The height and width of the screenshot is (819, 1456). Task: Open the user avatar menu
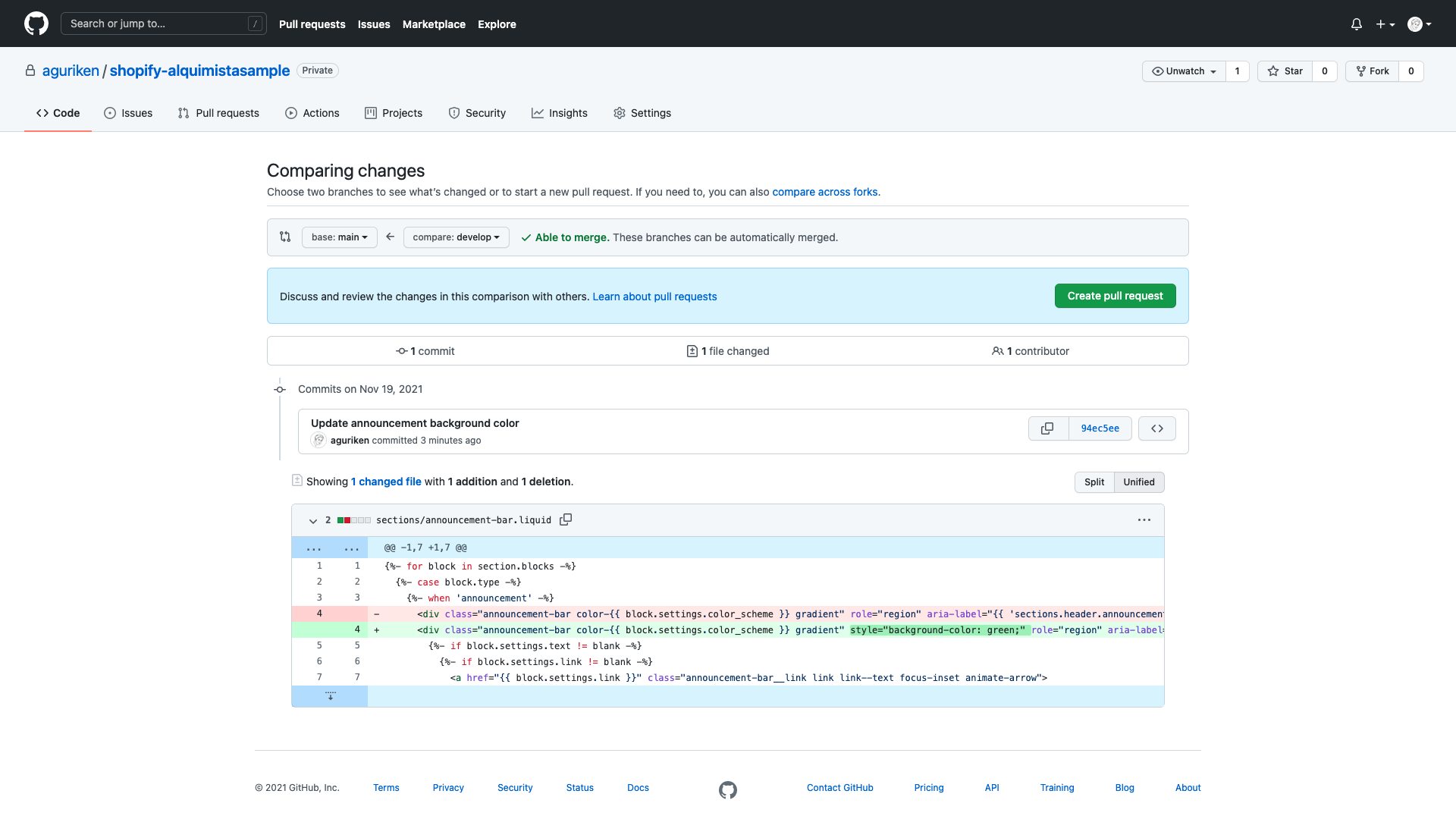(x=1420, y=24)
